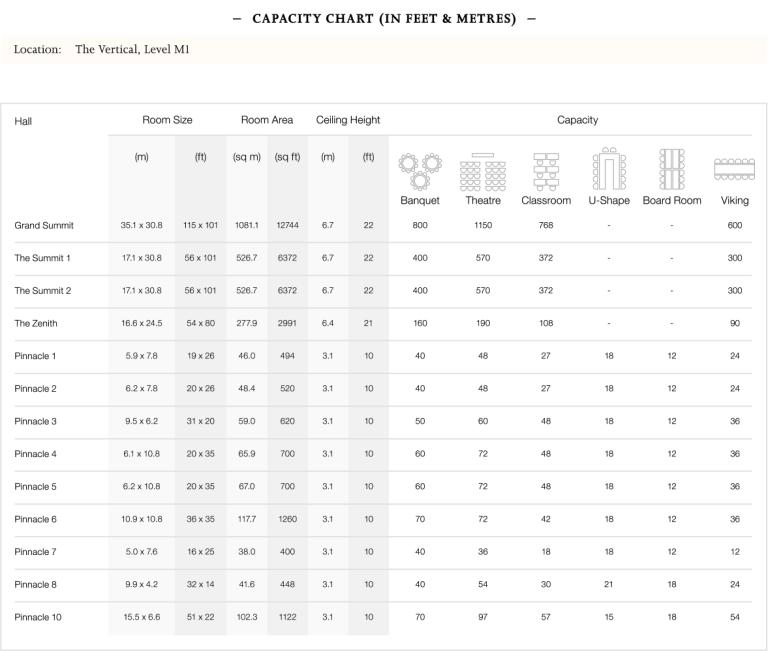The image size is (768, 651).
Task: Select the Pinnacle 10 row label
Action: [38, 617]
